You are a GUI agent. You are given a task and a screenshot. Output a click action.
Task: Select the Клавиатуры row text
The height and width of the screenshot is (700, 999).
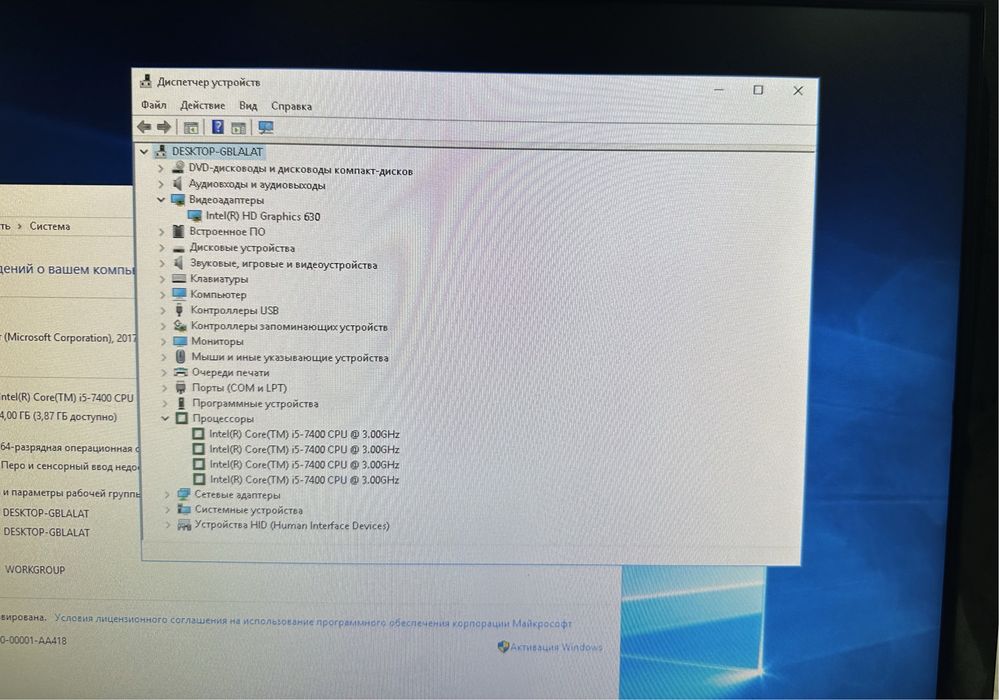[219, 278]
